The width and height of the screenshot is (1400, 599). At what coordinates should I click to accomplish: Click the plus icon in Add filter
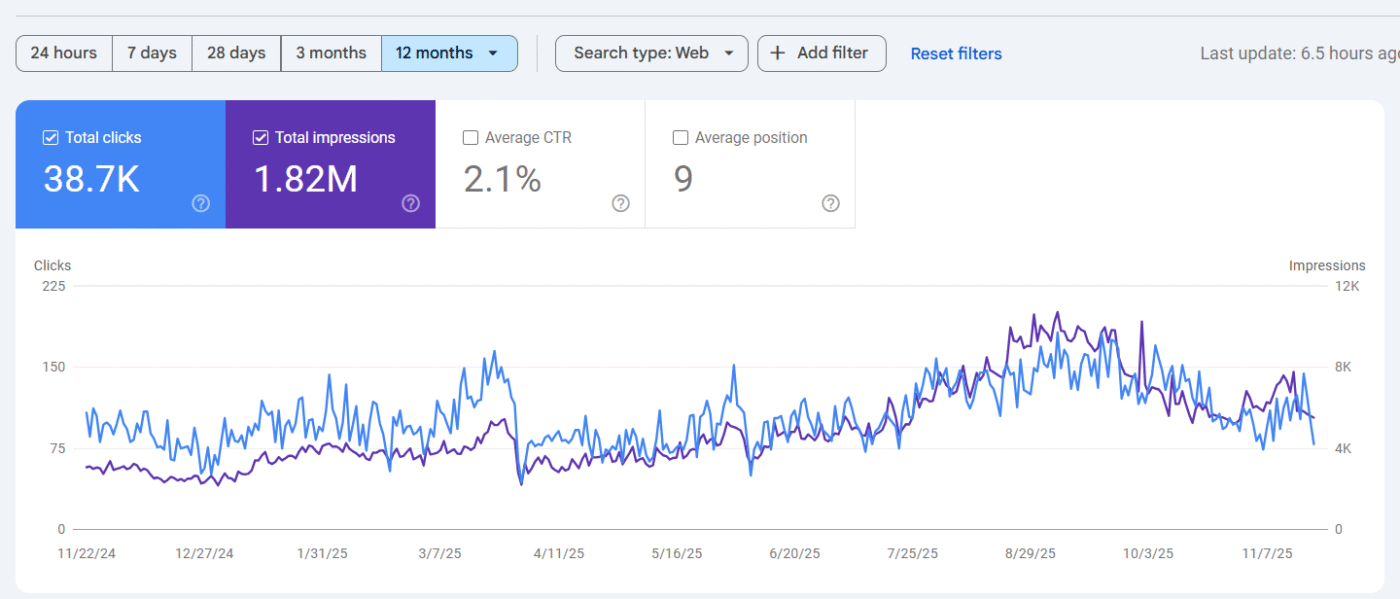click(x=777, y=53)
